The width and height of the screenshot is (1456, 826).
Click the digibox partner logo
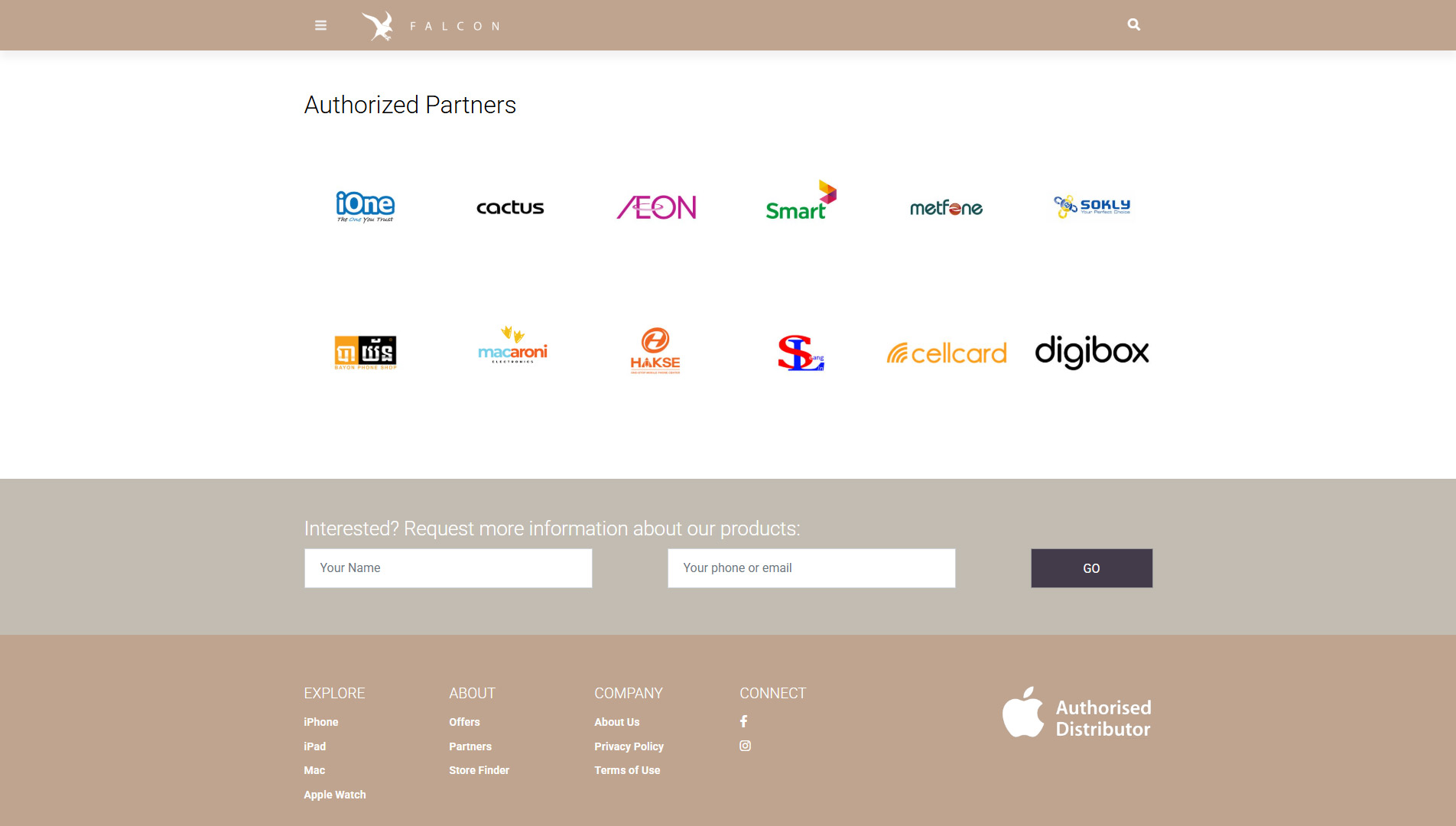pyautogui.click(x=1091, y=353)
